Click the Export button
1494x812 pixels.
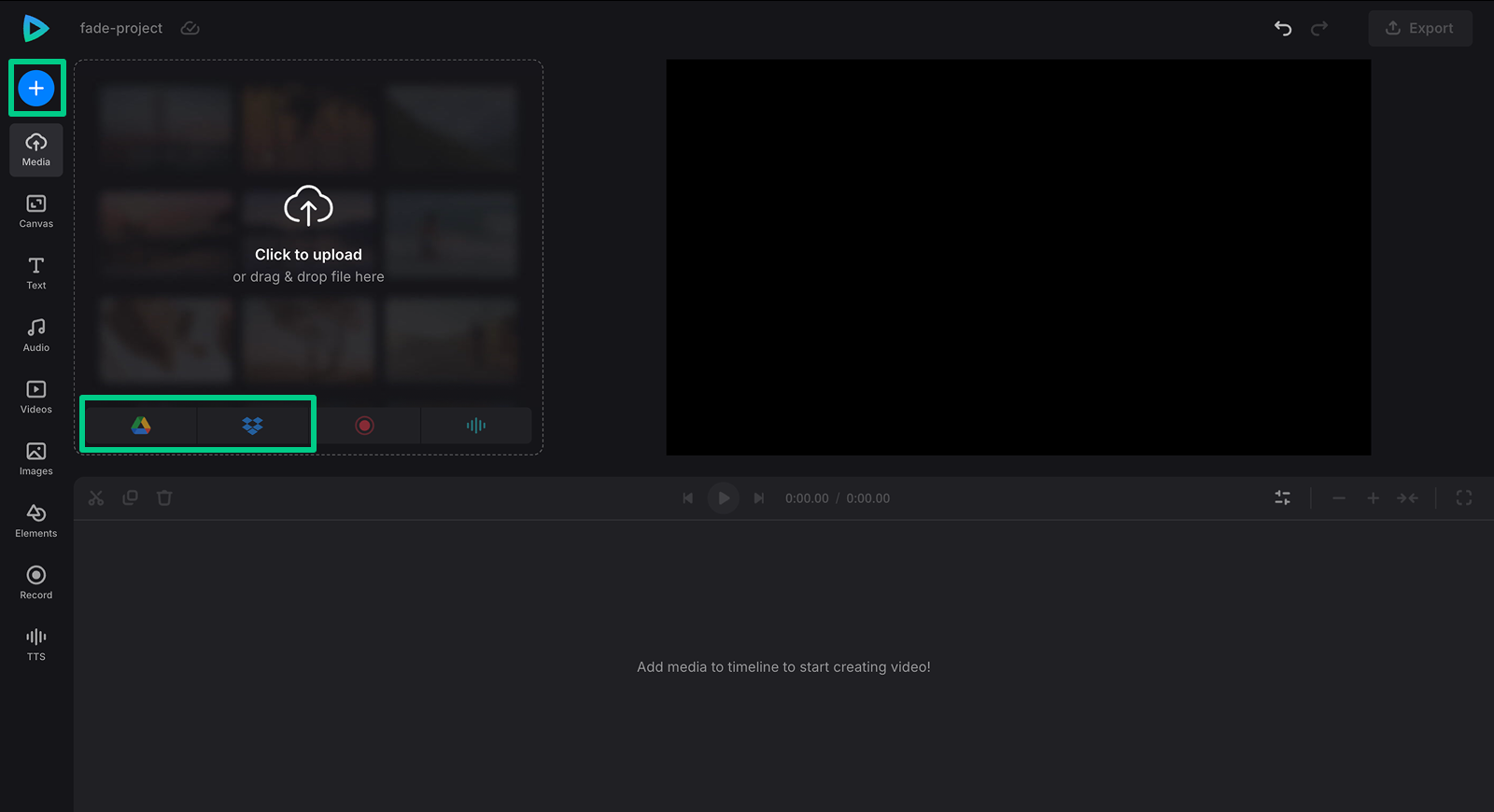pos(1420,28)
